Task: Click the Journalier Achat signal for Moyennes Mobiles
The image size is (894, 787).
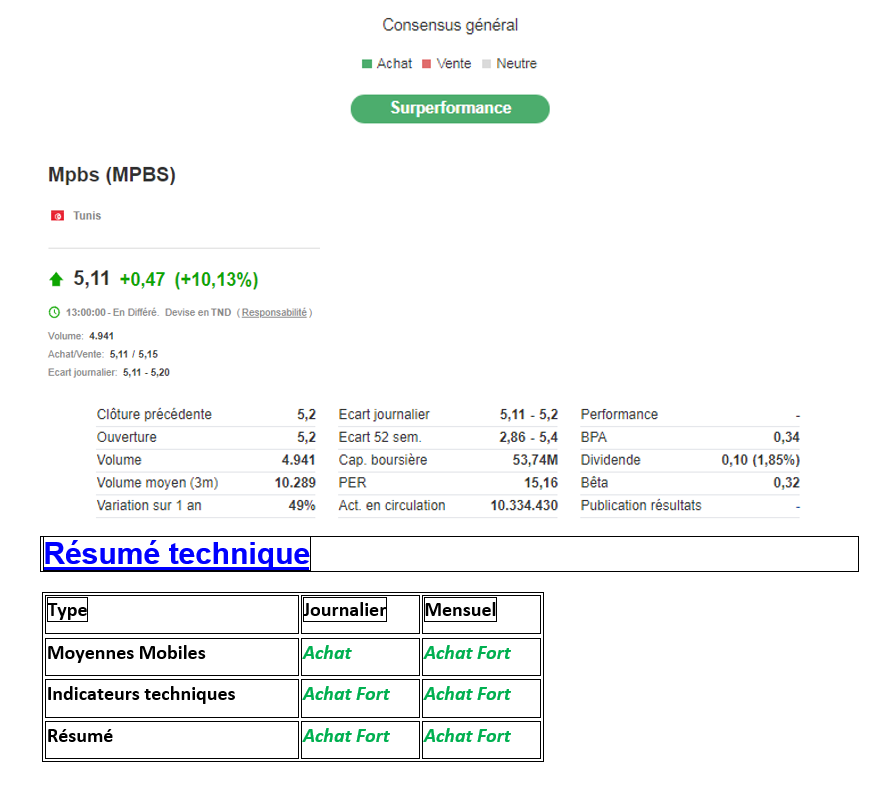Action: pos(327,653)
